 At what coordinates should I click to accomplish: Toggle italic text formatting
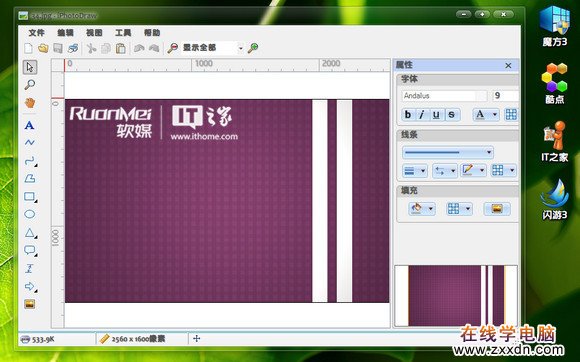click(422, 115)
